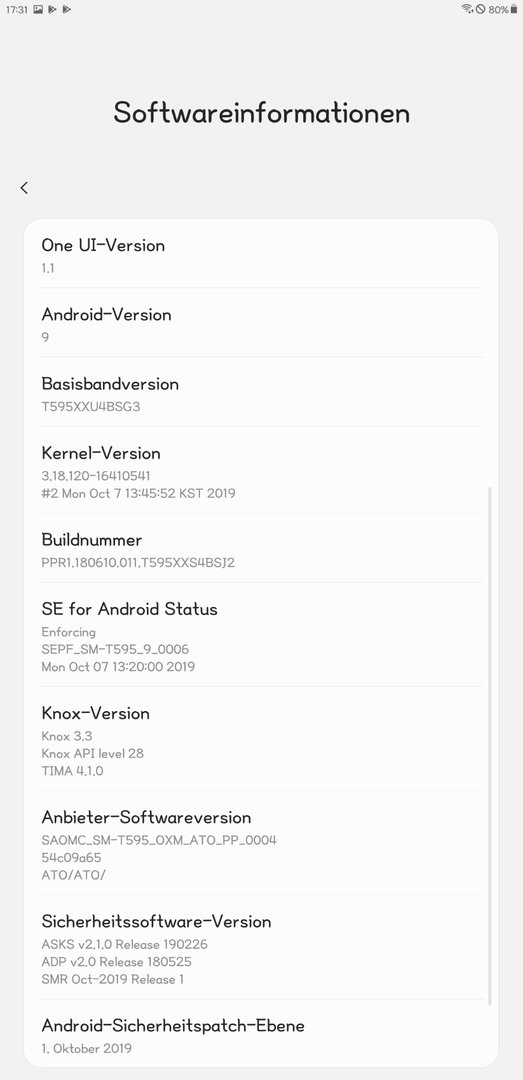Tap the Wi-Fi status icon
This screenshot has width=523, height=1080.
467,9
